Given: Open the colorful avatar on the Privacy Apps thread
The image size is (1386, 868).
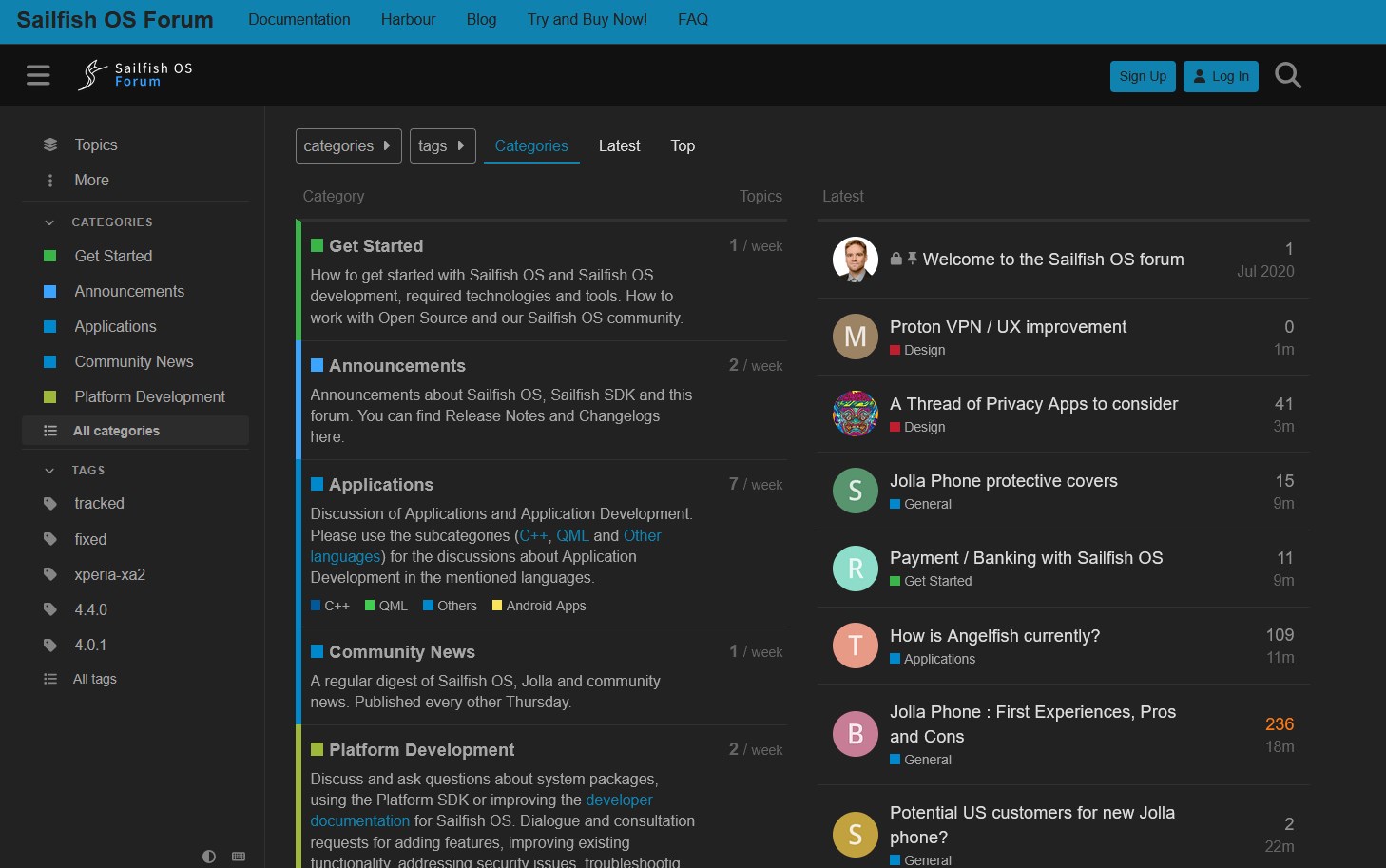Looking at the screenshot, I should pos(856,414).
